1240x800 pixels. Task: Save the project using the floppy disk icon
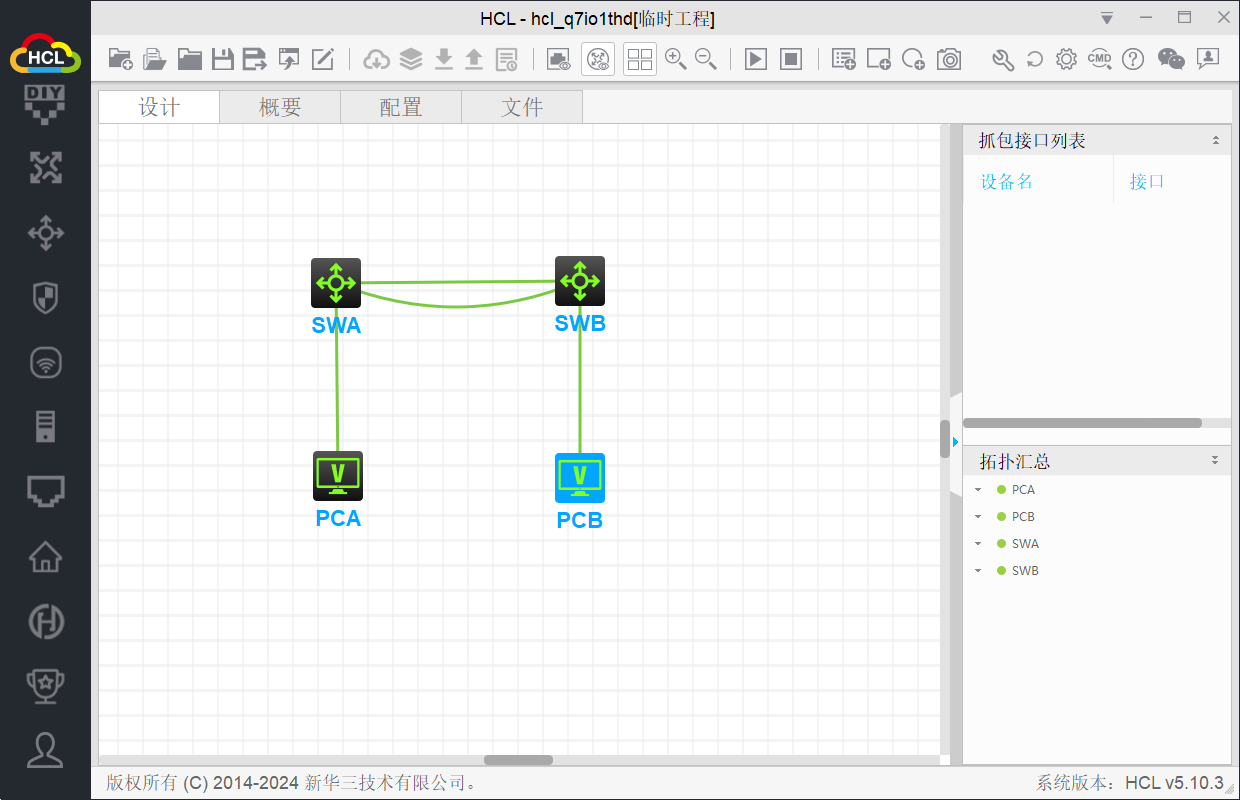click(222, 59)
